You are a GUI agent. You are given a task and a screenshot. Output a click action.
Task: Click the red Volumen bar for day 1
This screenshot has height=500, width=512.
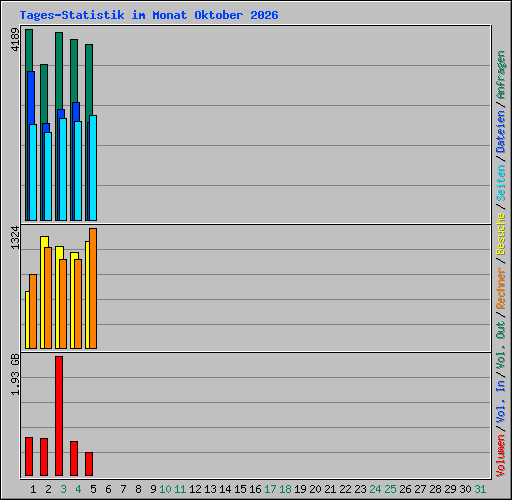click(x=29, y=456)
